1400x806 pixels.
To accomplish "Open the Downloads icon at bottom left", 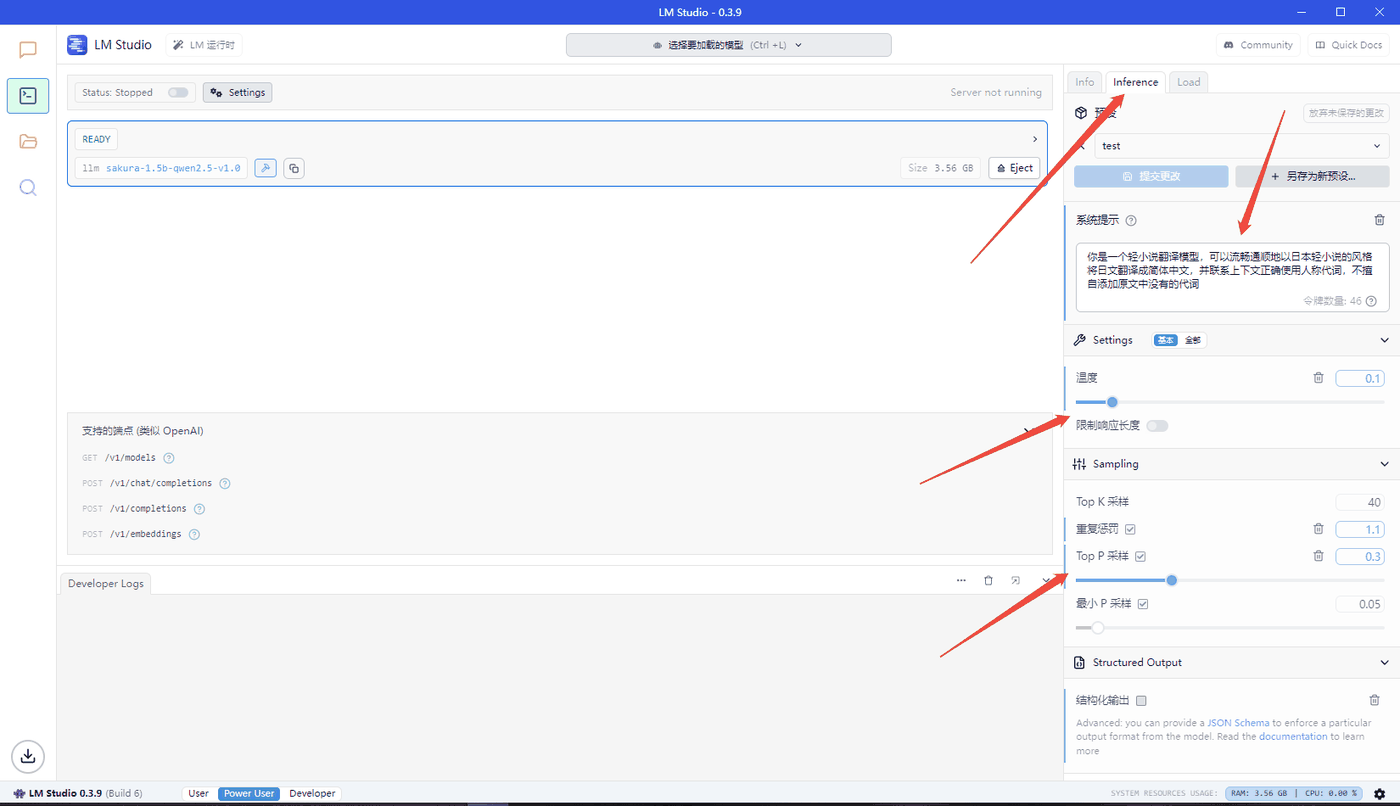I will point(28,755).
